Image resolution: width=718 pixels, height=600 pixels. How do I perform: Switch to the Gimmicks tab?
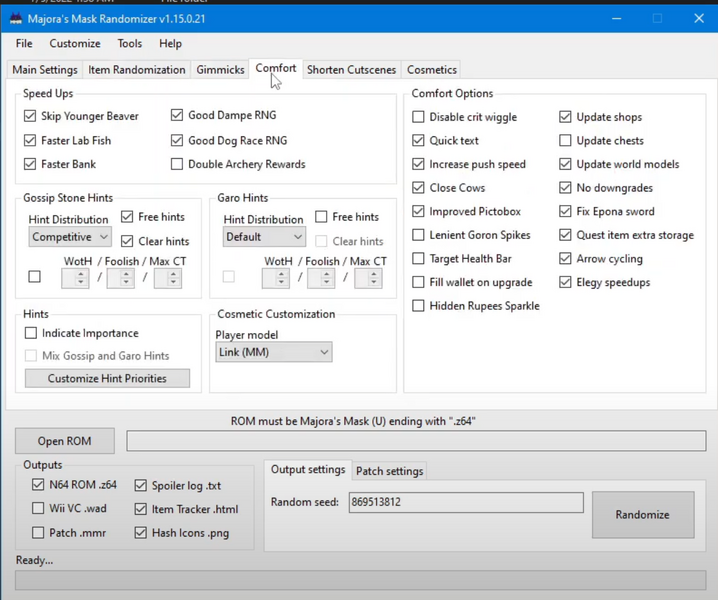(220, 70)
